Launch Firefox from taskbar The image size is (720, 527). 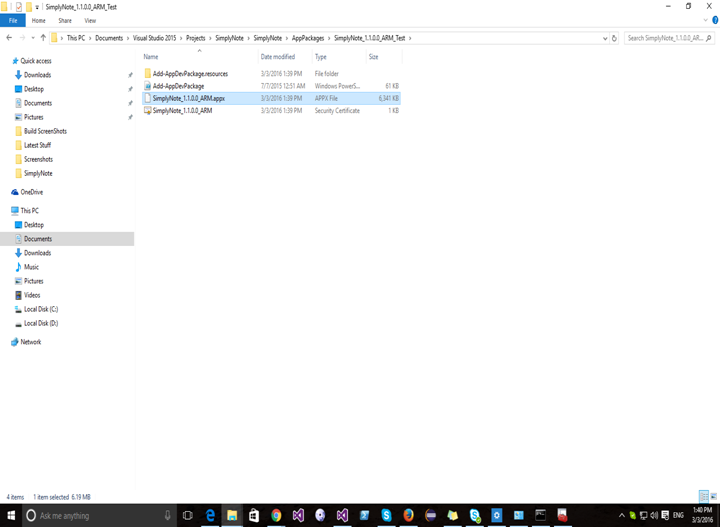408,516
